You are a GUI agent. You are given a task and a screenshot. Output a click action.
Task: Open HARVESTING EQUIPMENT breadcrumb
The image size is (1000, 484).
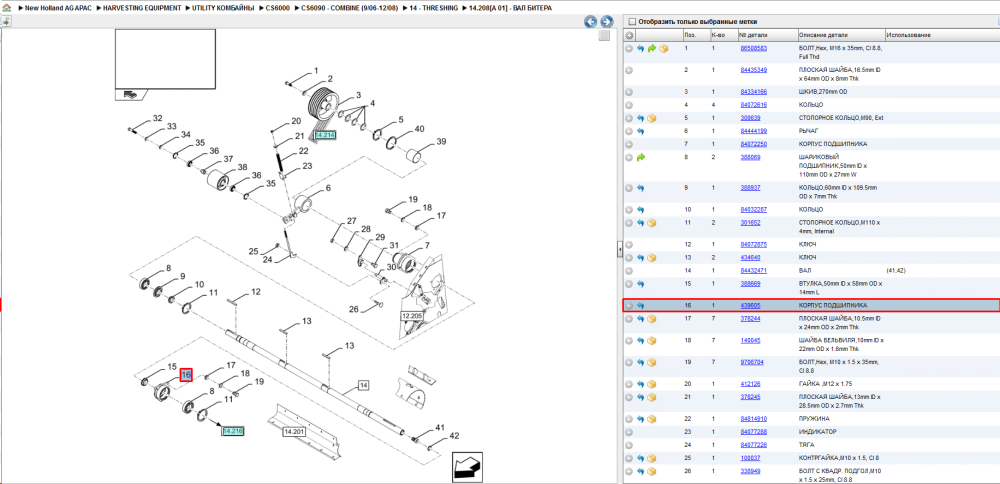pyautogui.click(x=142, y=8)
